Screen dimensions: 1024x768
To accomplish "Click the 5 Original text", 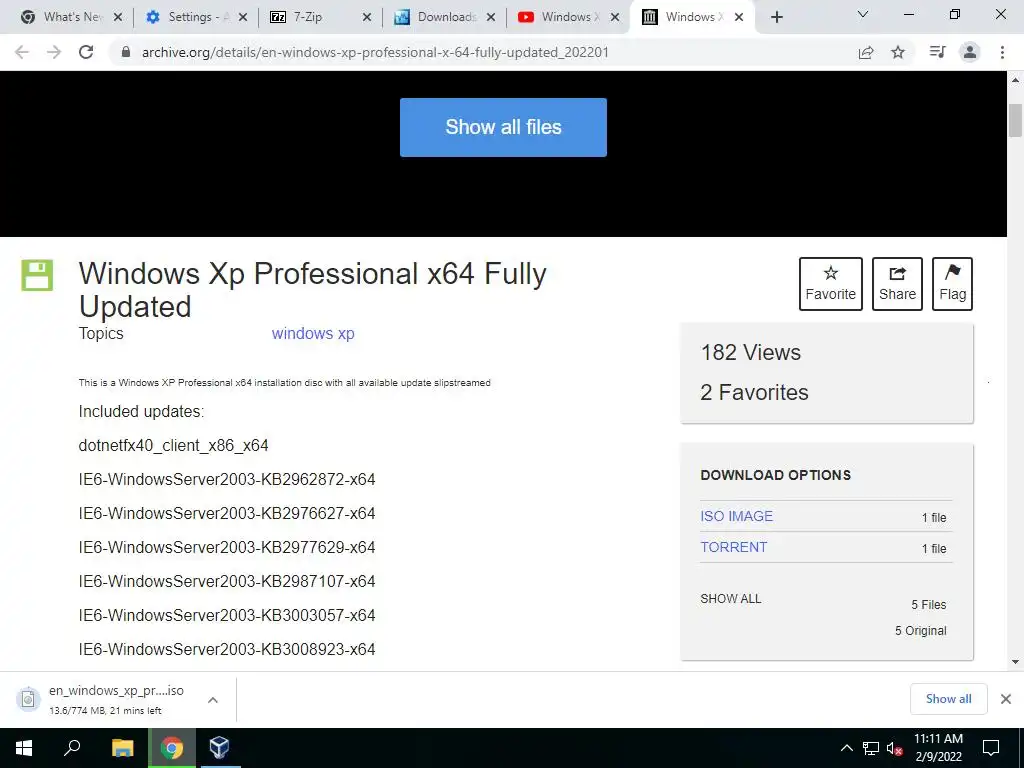I will click(x=921, y=631).
